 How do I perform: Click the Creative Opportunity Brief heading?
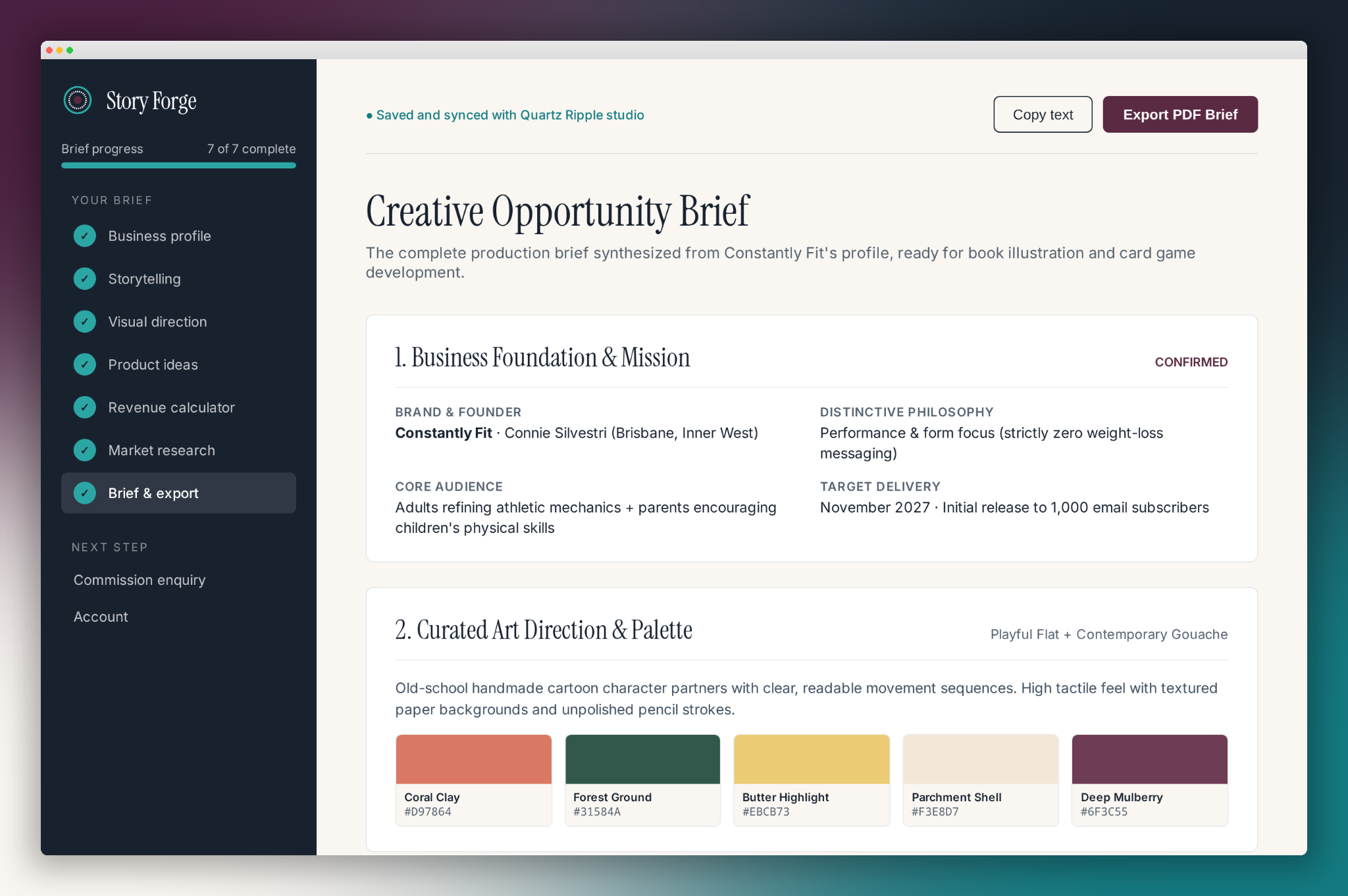click(x=557, y=211)
